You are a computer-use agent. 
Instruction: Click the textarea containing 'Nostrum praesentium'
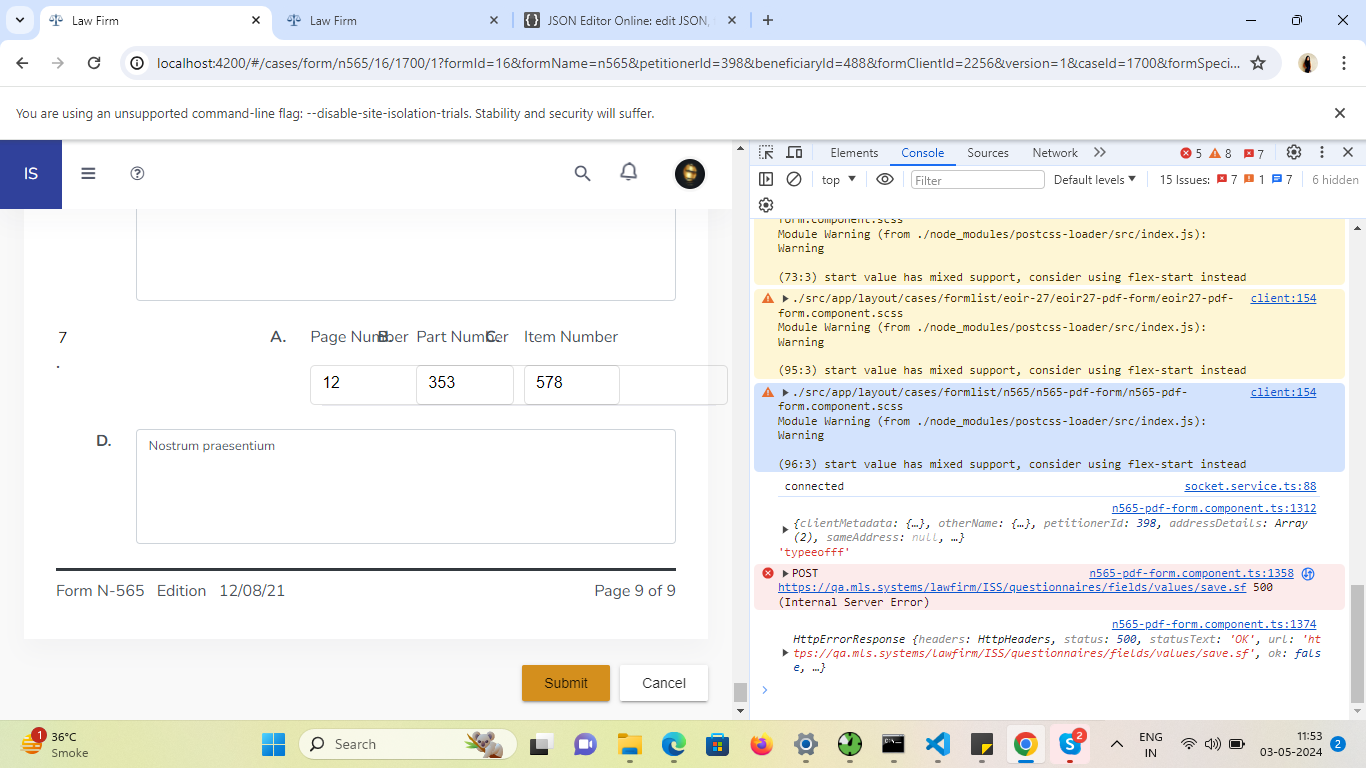point(406,487)
